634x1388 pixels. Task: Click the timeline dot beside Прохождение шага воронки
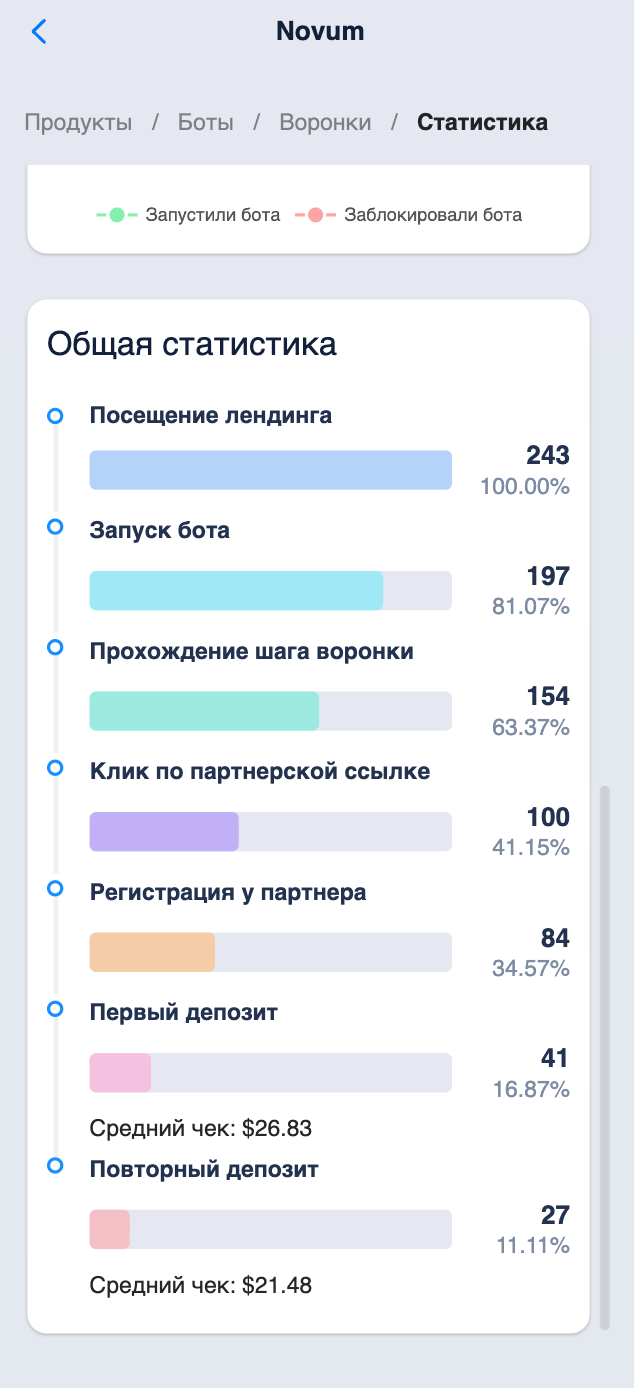[55, 648]
